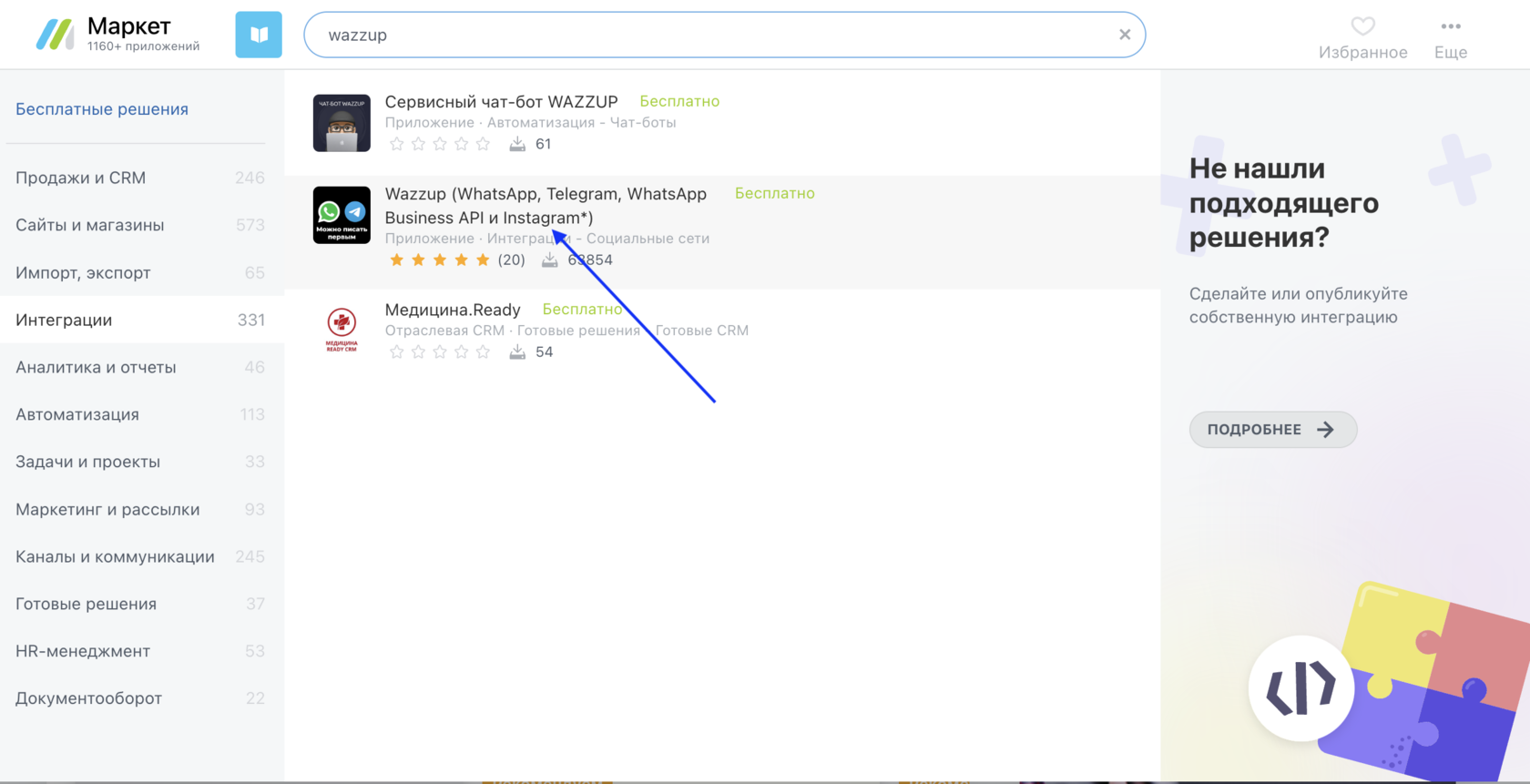This screenshot has height=784, width=1530.
Task: Click the Медицина.Ready red cross icon
Action: tap(342, 329)
